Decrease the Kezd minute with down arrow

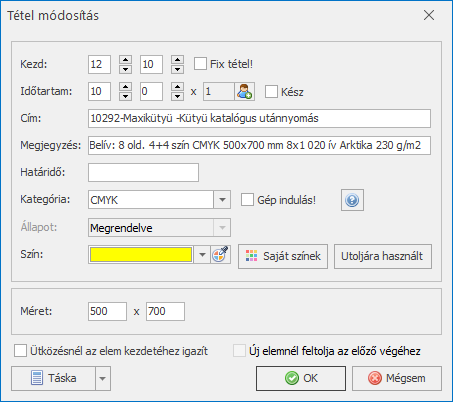pyautogui.click(x=177, y=69)
